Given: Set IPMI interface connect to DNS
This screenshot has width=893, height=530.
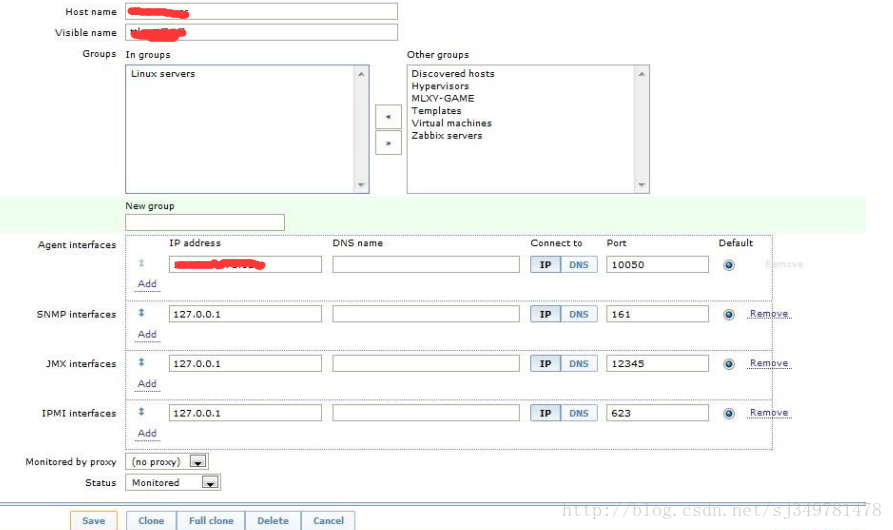Looking at the screenshot, I should 579,413.
